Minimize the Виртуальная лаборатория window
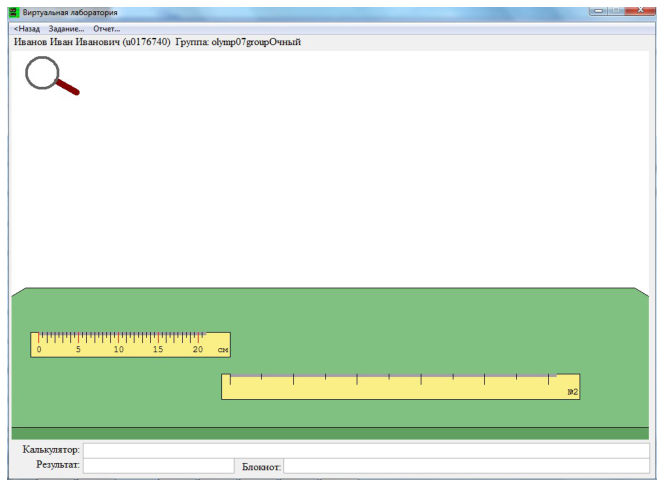This screenshot has height=487, width=665. (598, 10)
